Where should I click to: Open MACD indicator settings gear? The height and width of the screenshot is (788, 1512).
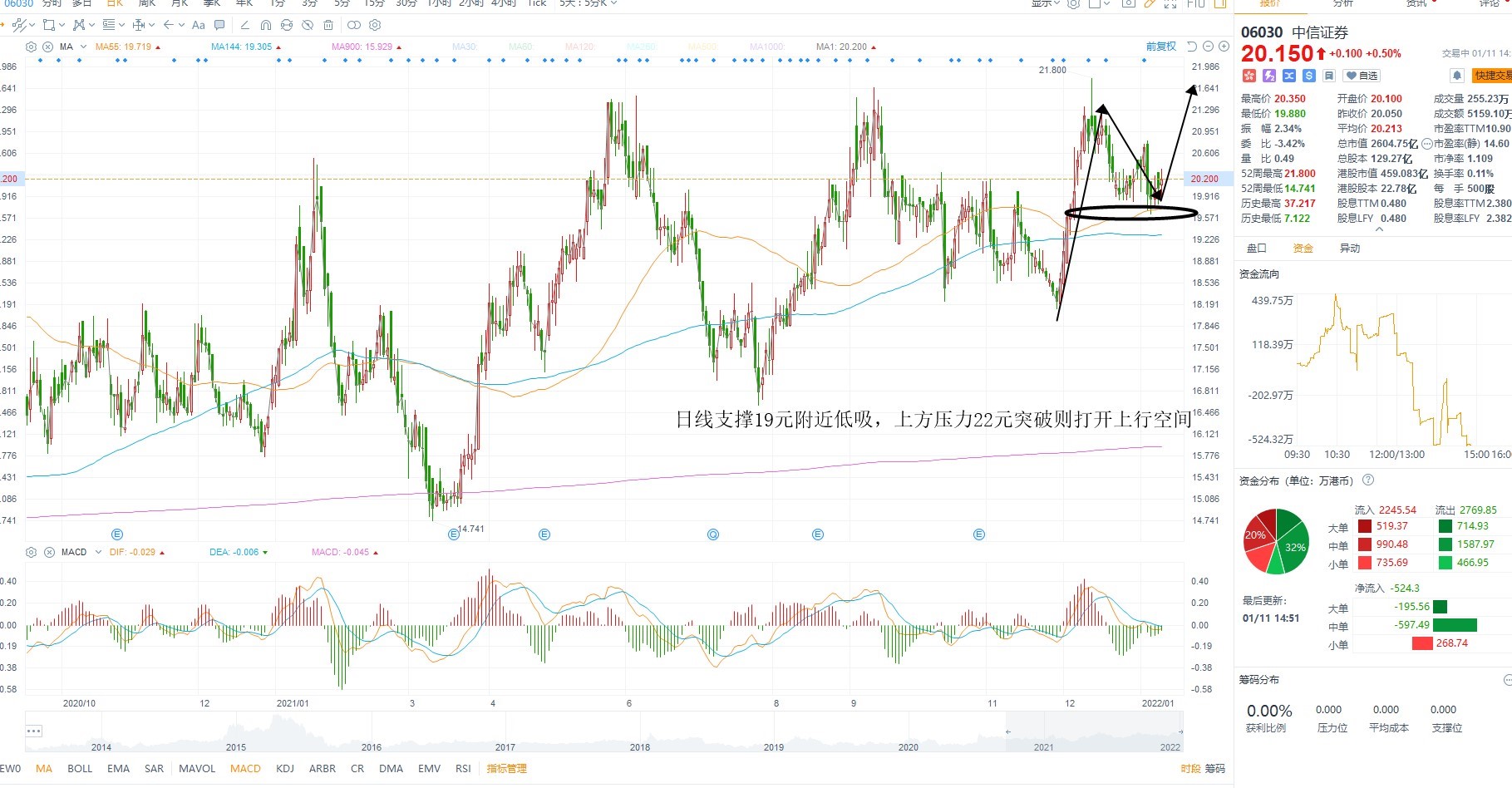pos(31,552)
